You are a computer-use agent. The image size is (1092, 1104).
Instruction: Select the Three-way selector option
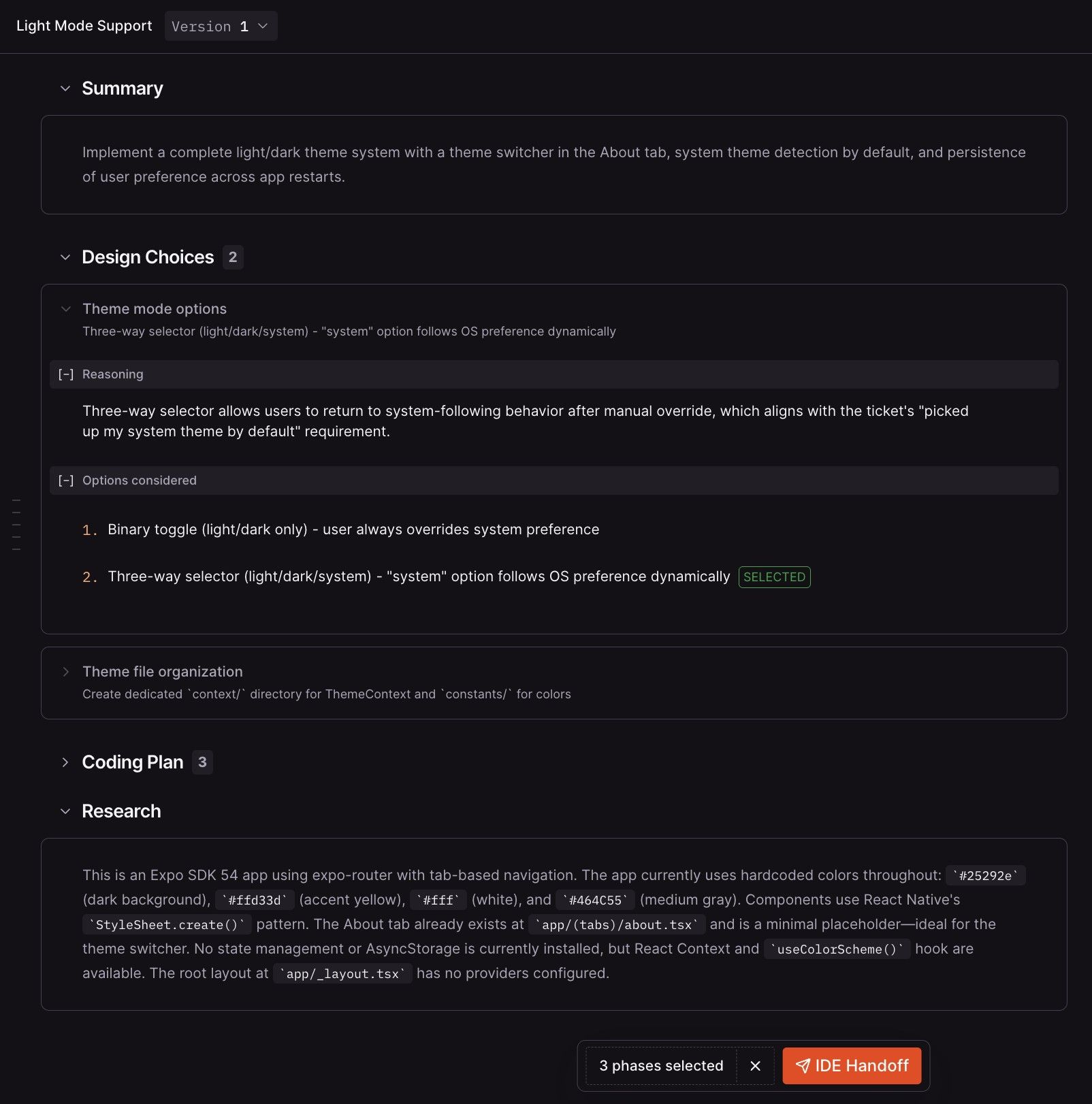[418, 577]
